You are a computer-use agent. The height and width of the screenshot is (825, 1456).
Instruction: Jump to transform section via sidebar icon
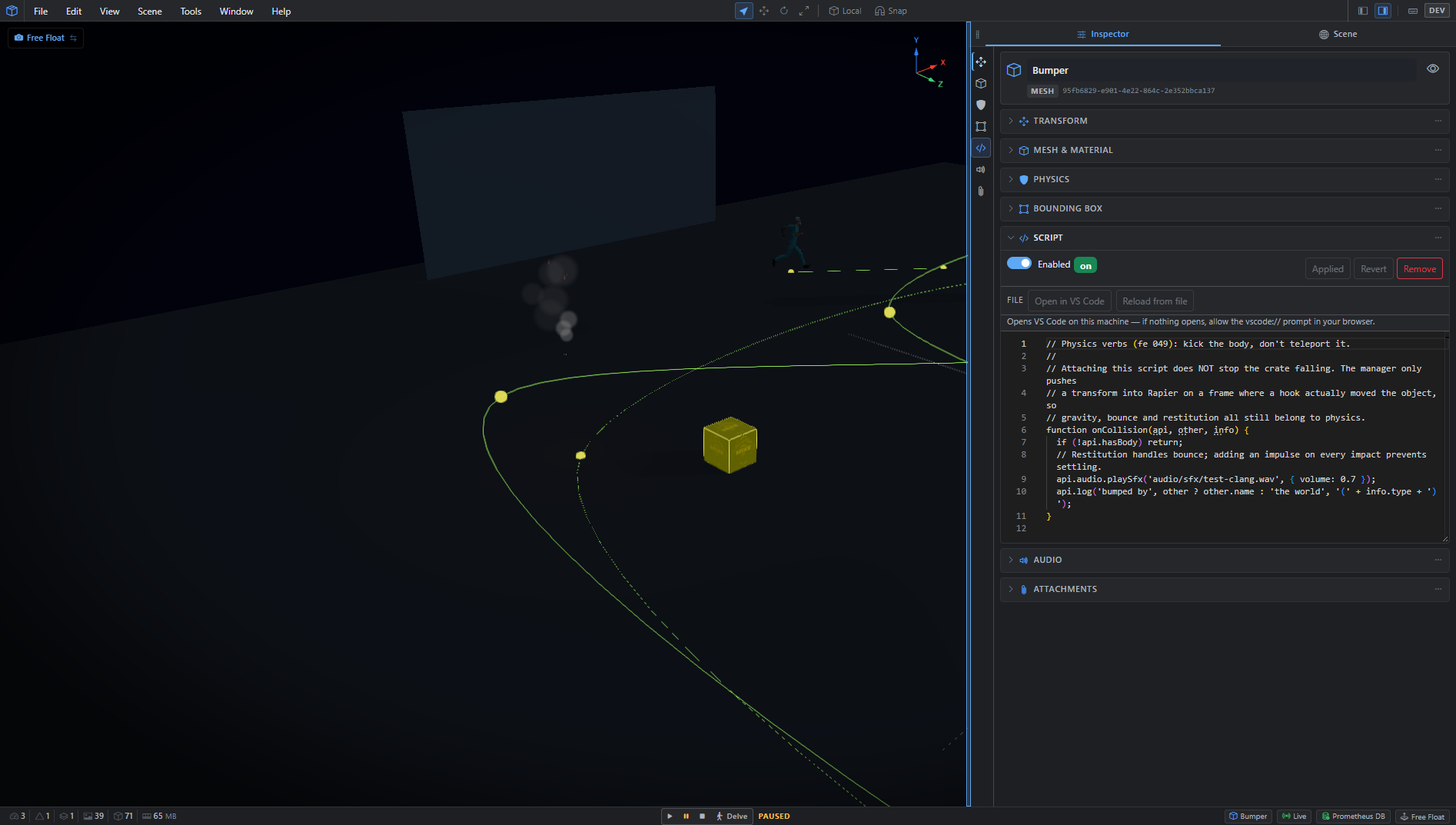(981, 62)
